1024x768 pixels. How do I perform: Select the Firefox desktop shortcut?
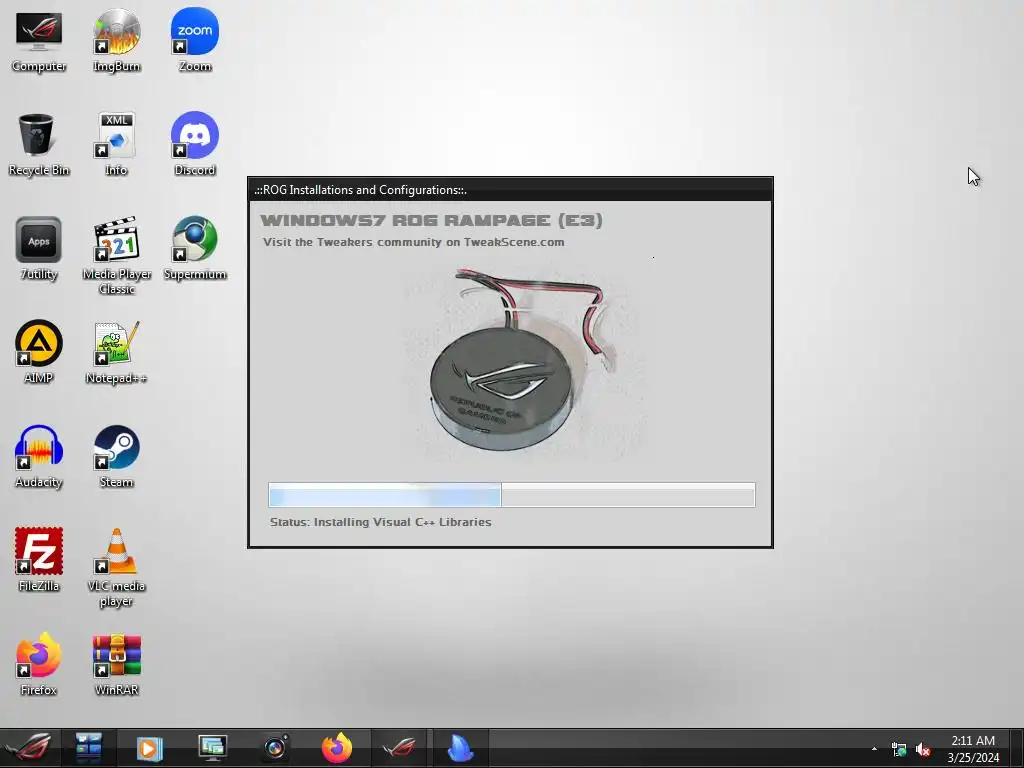[39, 664]
